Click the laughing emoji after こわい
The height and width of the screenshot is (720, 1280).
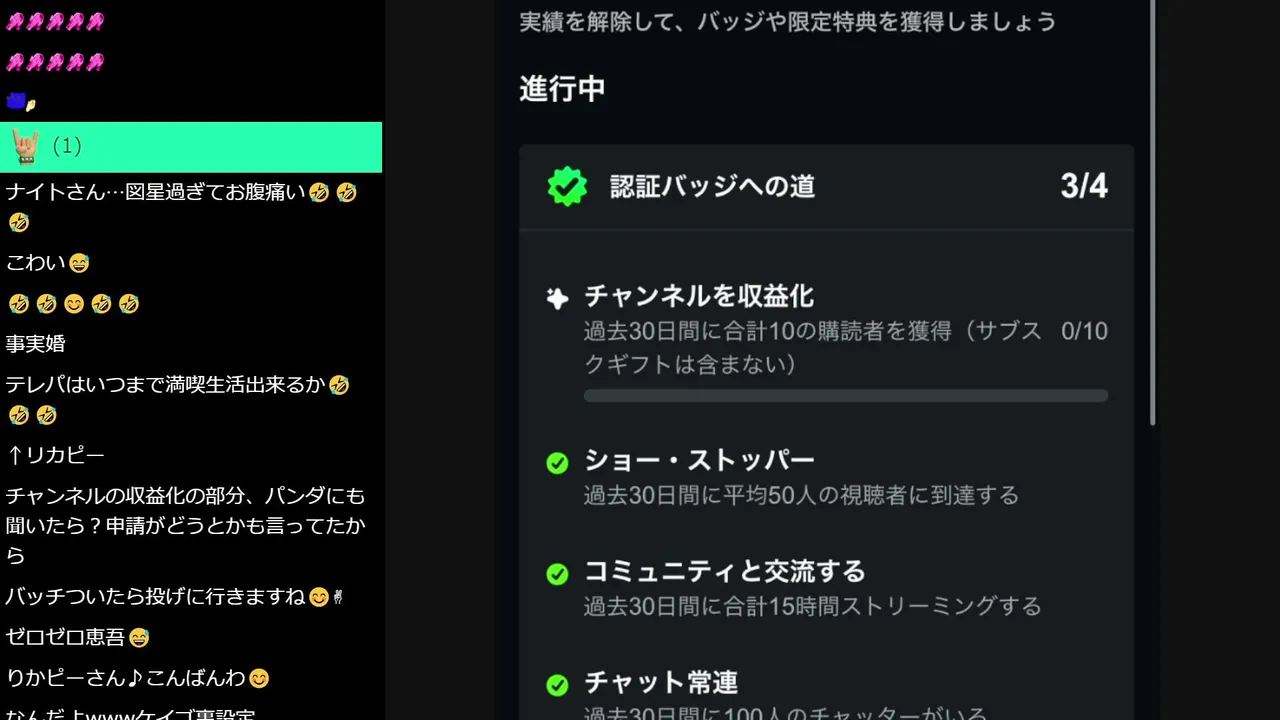tap(80, 263)
